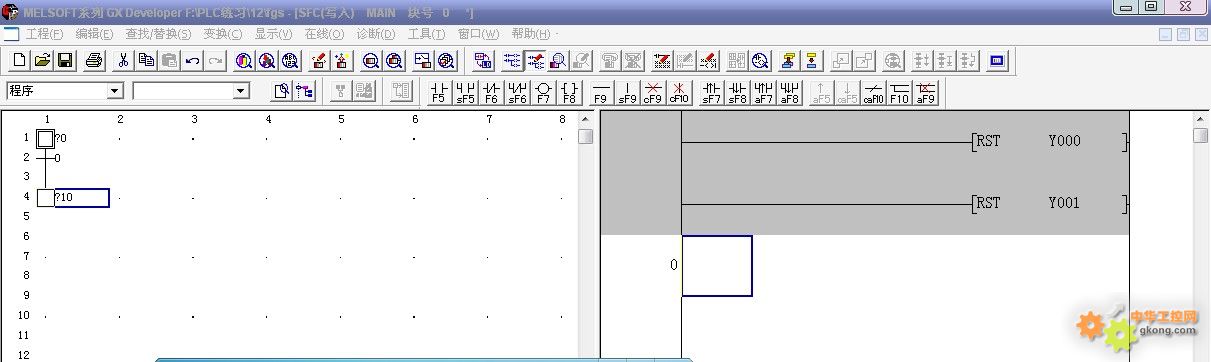1211x362 pixels.
Task: Select SFC step ?10 box
Action: [x=81, y=198]
